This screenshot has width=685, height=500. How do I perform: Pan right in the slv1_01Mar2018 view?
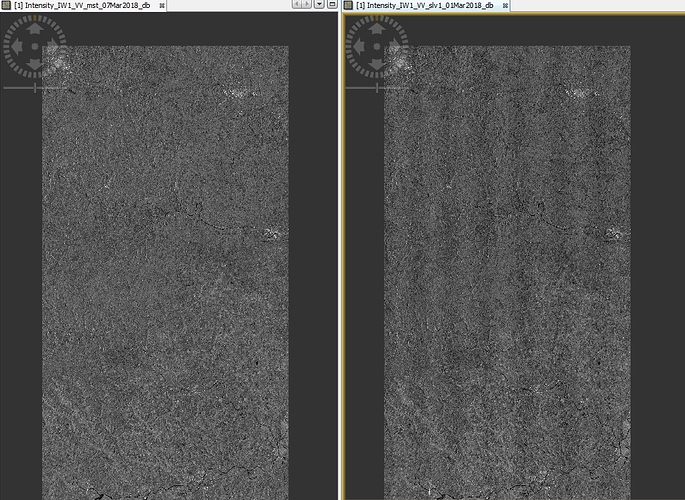pos(394,46)
